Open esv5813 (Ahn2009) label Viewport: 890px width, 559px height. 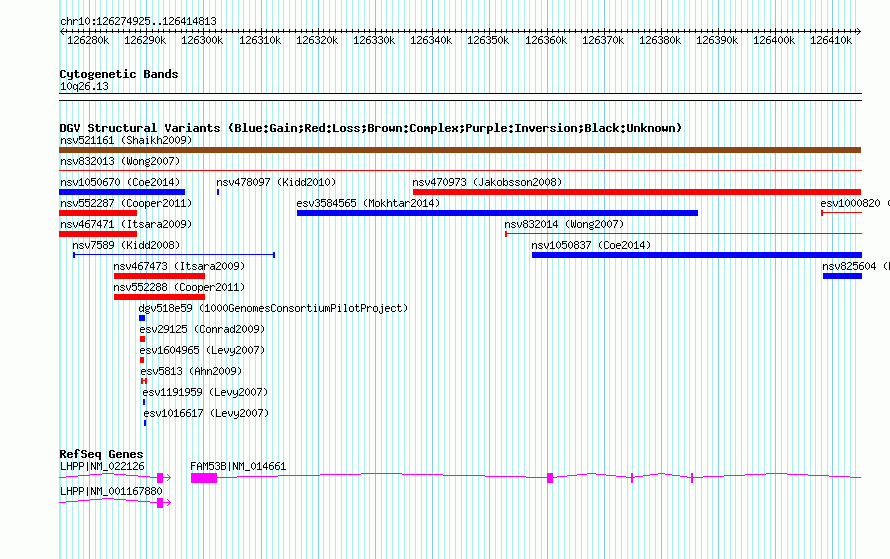point(191,371)
